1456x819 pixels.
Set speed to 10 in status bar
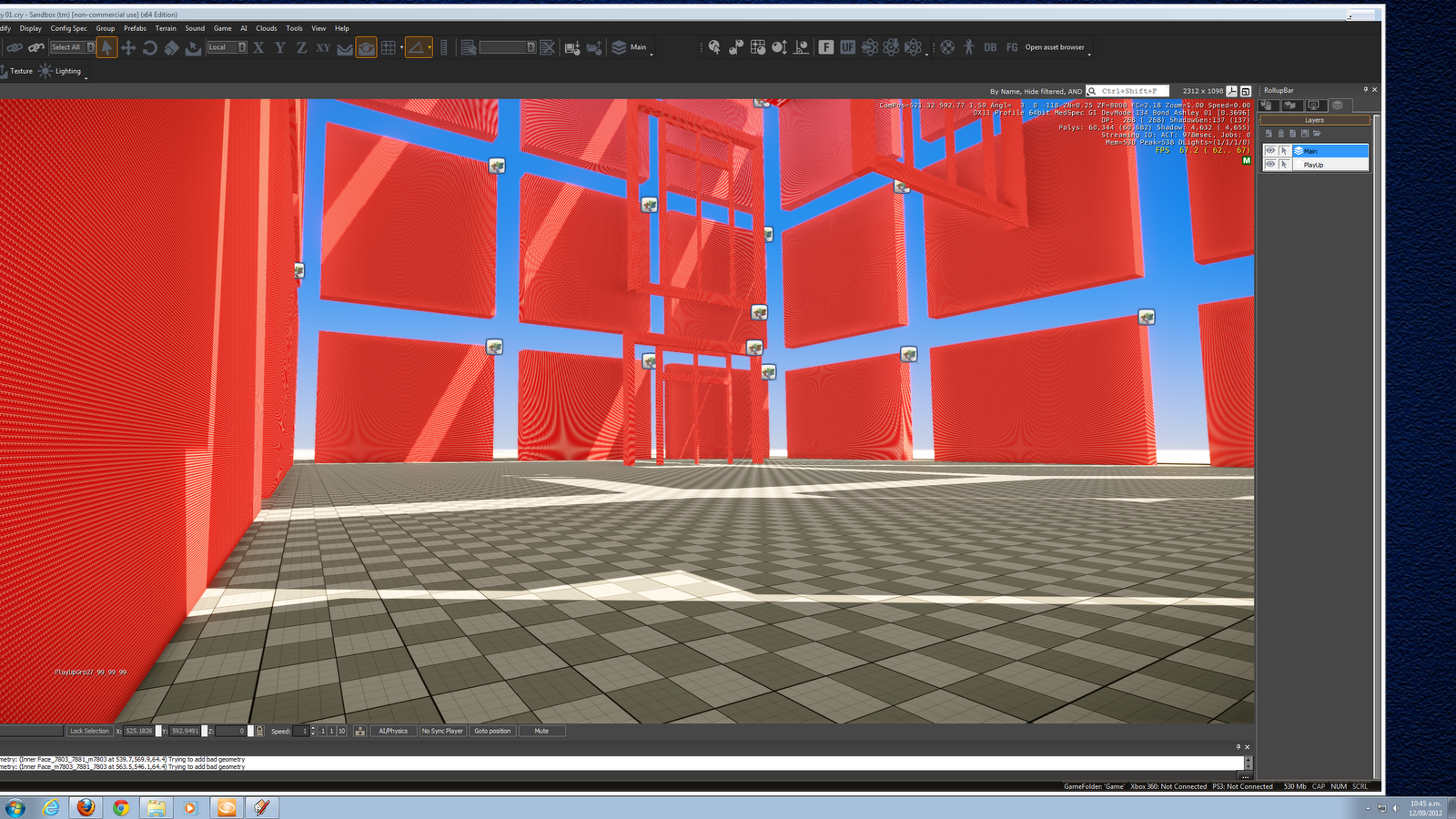tap(341, 731)
